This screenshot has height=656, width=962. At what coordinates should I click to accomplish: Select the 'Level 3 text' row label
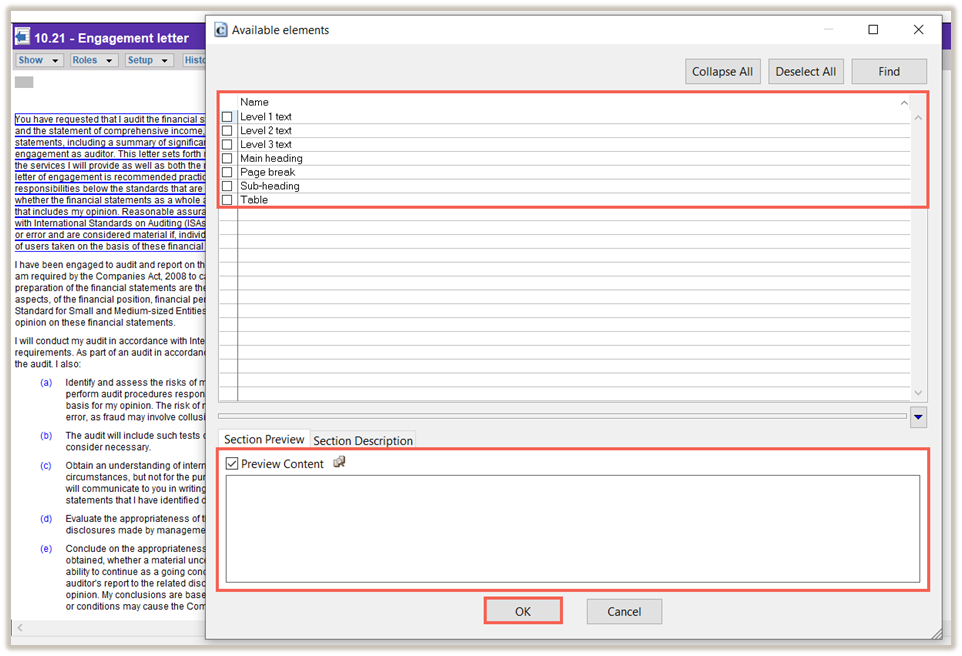point(266,145)
